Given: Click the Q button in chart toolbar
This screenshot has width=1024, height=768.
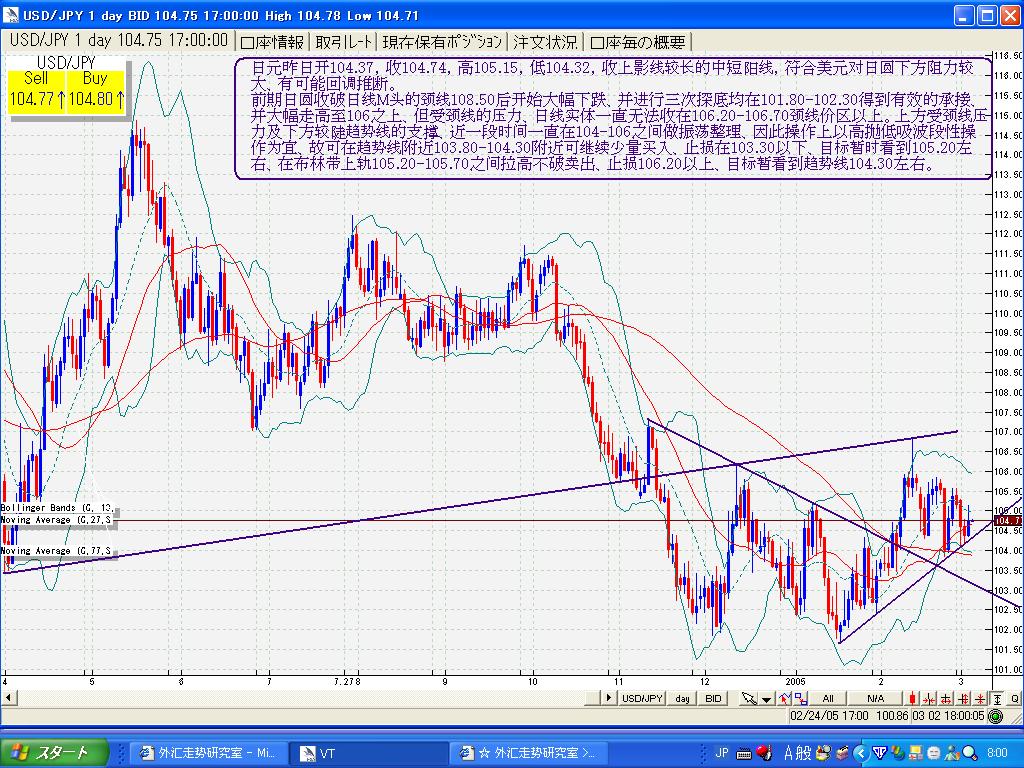Looking at the screenshot, I should [x=1014, y=698].
